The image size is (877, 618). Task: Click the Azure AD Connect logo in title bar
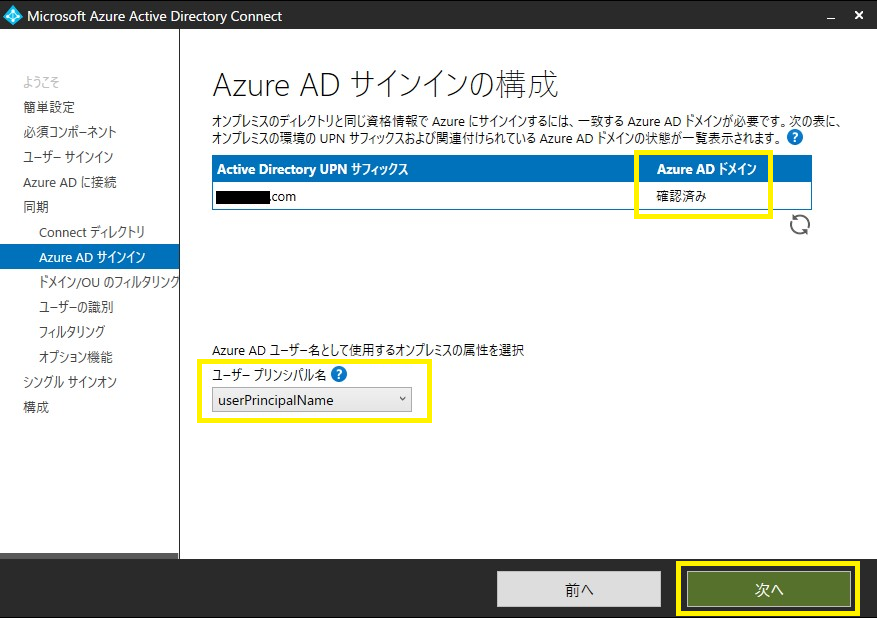pyautogui.click(x=12, y=16)
